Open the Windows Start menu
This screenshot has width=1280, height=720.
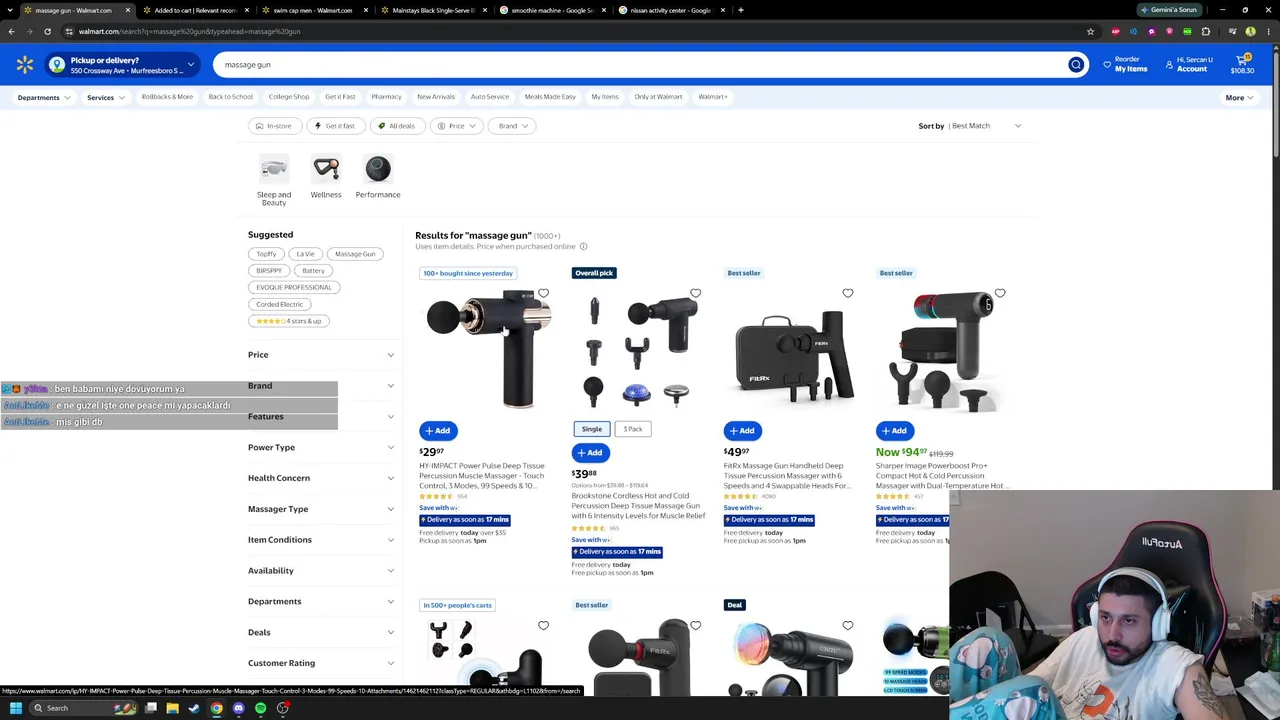tap(15, 708)
